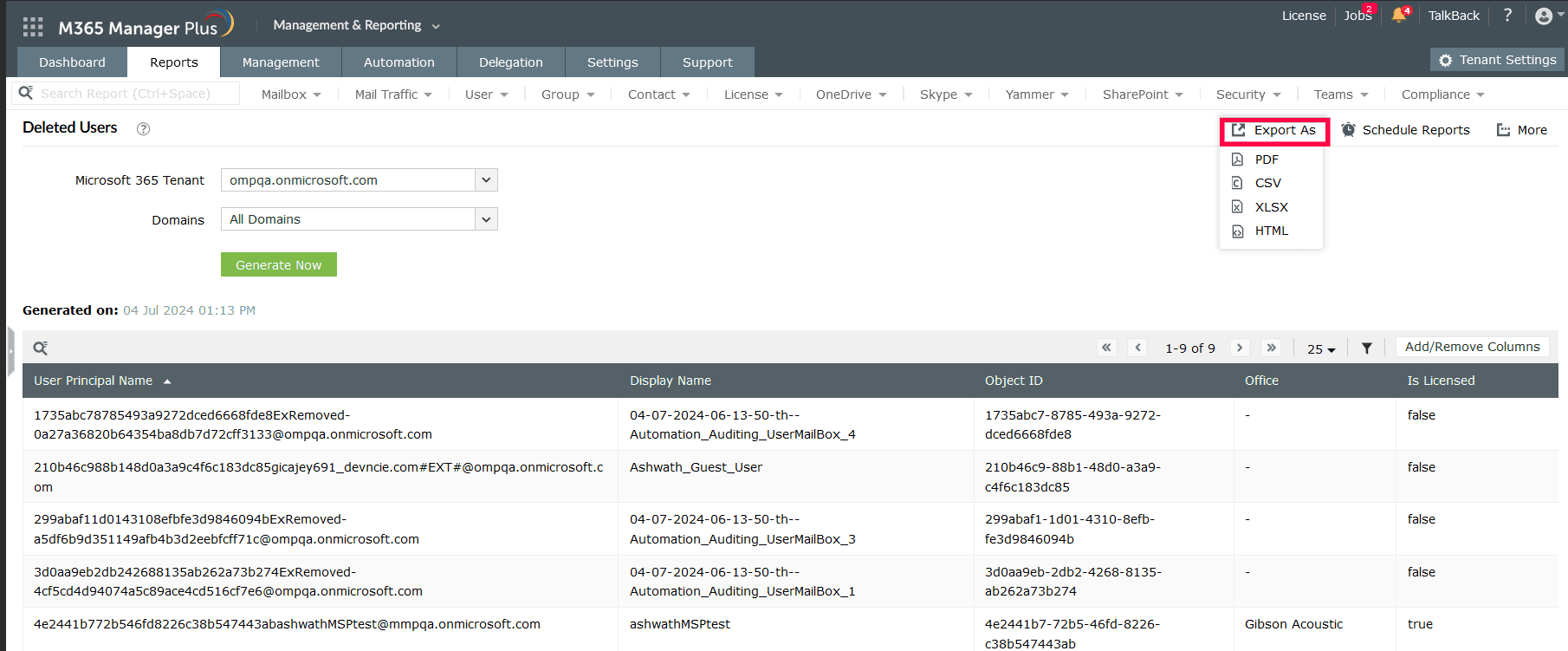Click the PDF file icon
The image size is (1568, 651).
(1237, 159)
